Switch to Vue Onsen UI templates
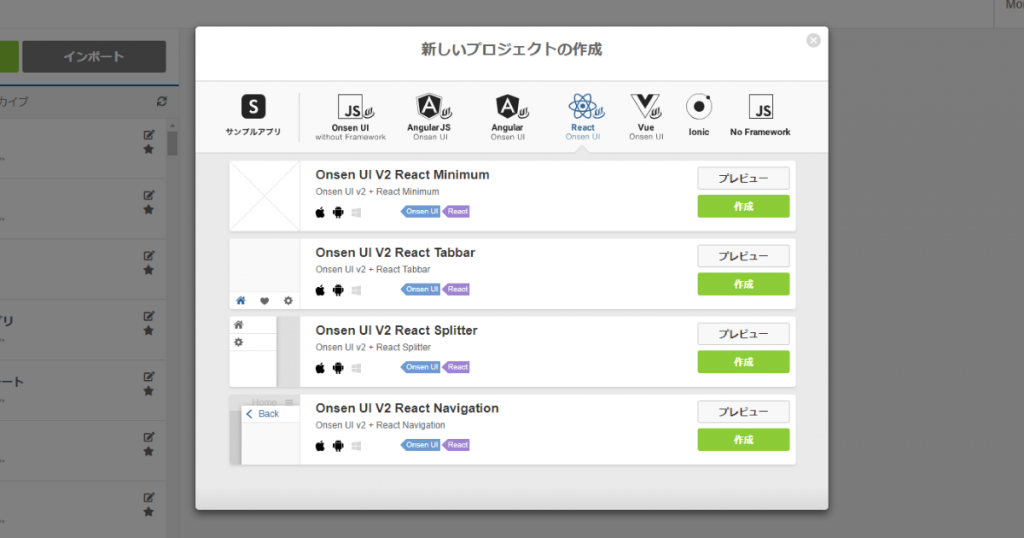This screenshot has width=1024, height=538. coord(646,117)
